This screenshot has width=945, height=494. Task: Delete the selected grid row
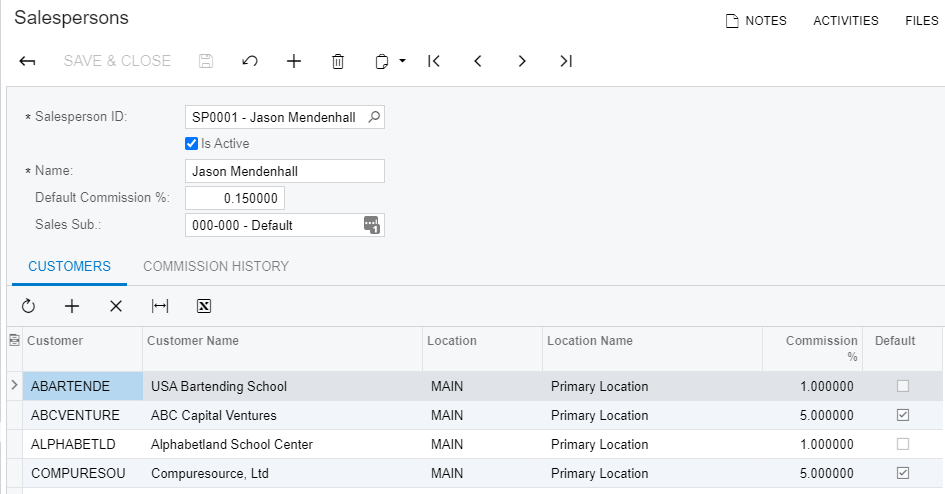[x=116, y=306]
